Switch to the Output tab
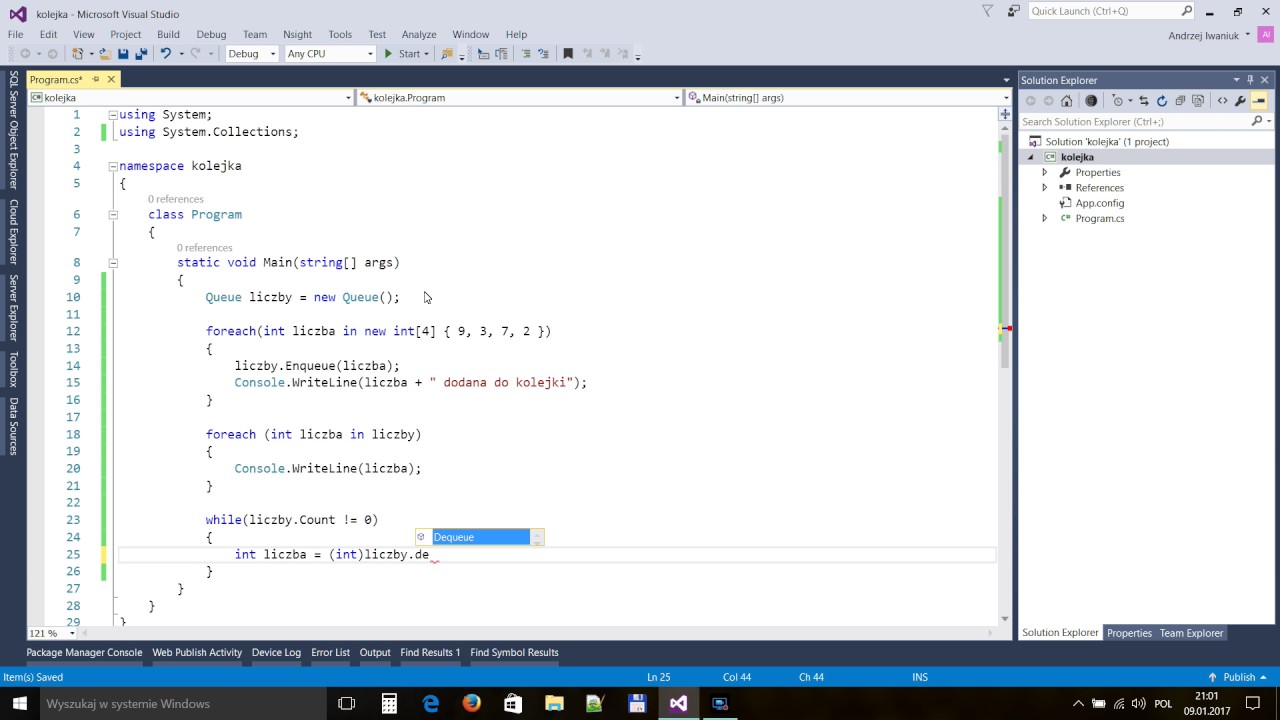The height and width of the screenshot is (720, 1280). [x=375, y=652]
